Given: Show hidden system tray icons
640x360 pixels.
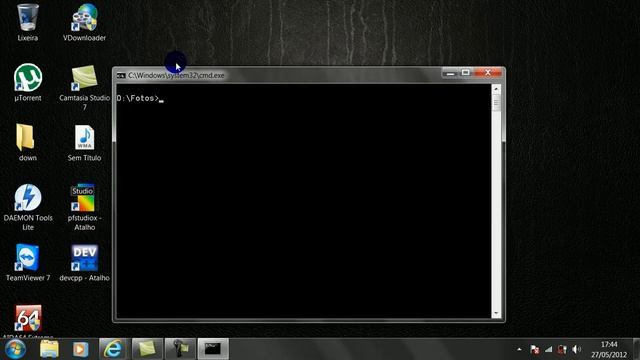Looking at the screenshot, I should [519, 349].
